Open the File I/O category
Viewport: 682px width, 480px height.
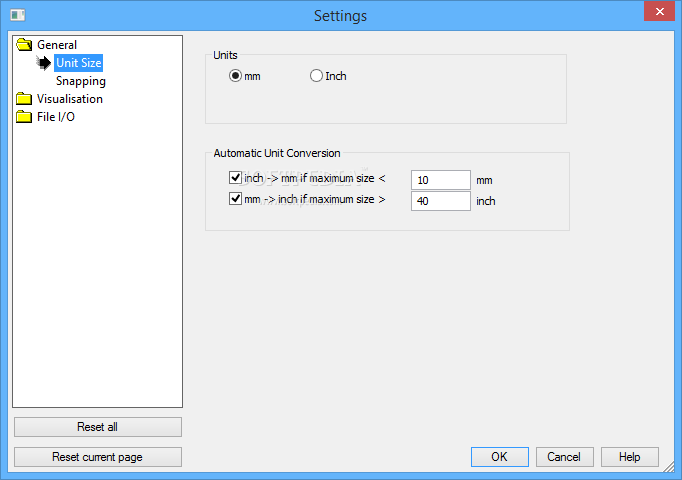(56, 117)
